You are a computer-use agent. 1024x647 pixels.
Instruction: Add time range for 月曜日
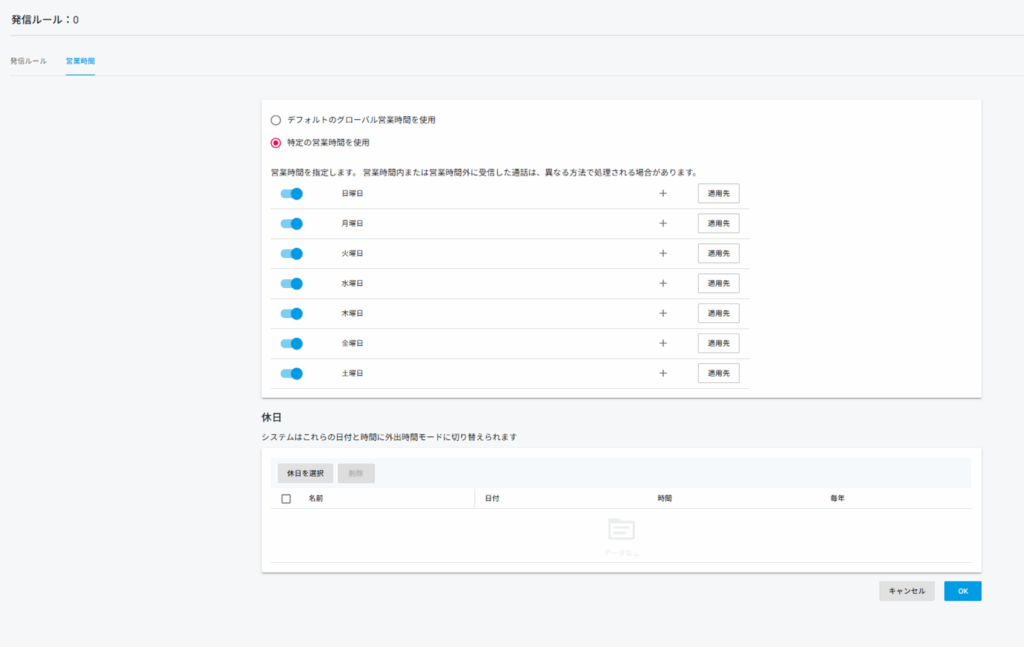(662, 224)
